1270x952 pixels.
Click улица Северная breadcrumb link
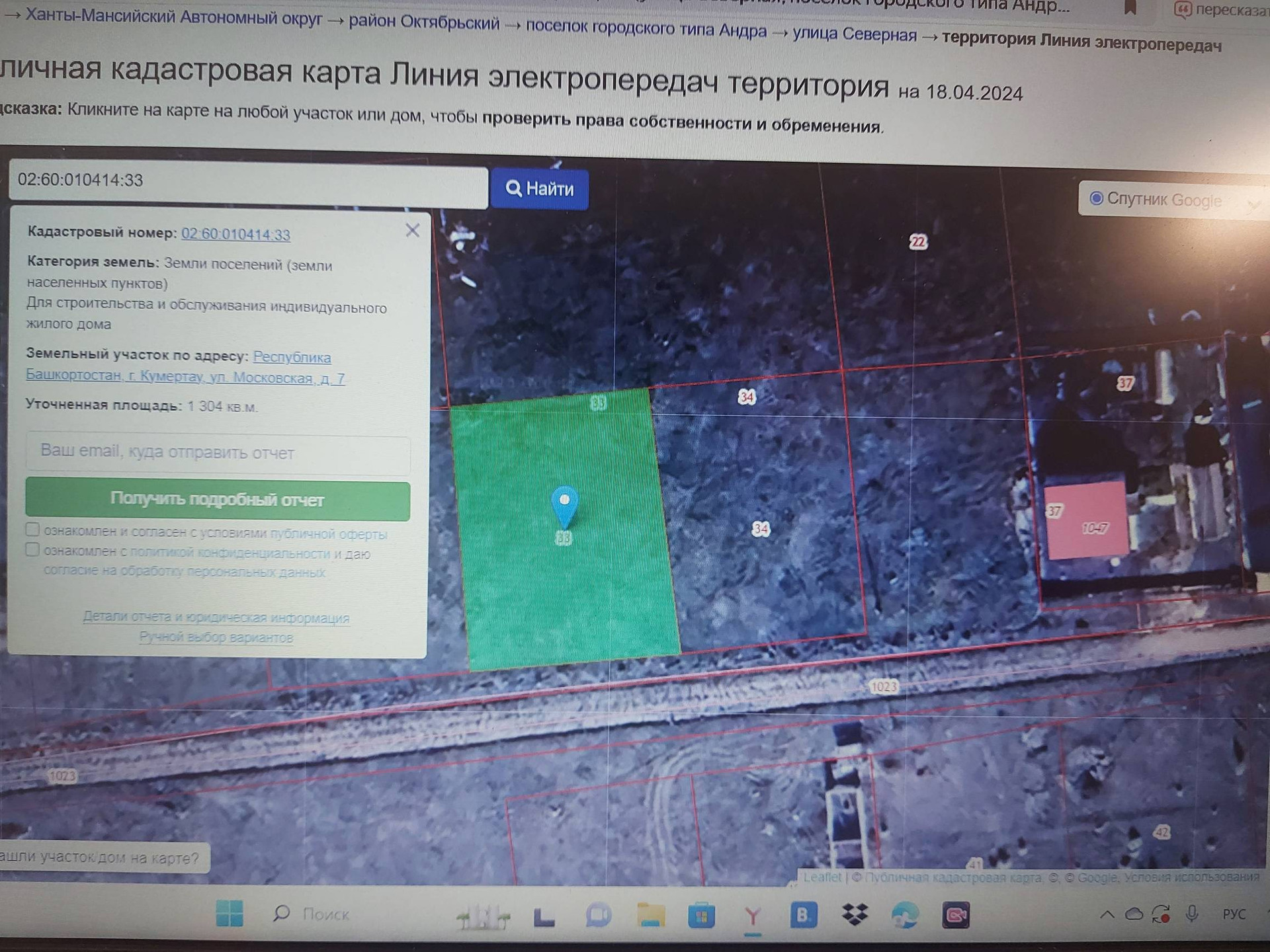pos(855,34)
